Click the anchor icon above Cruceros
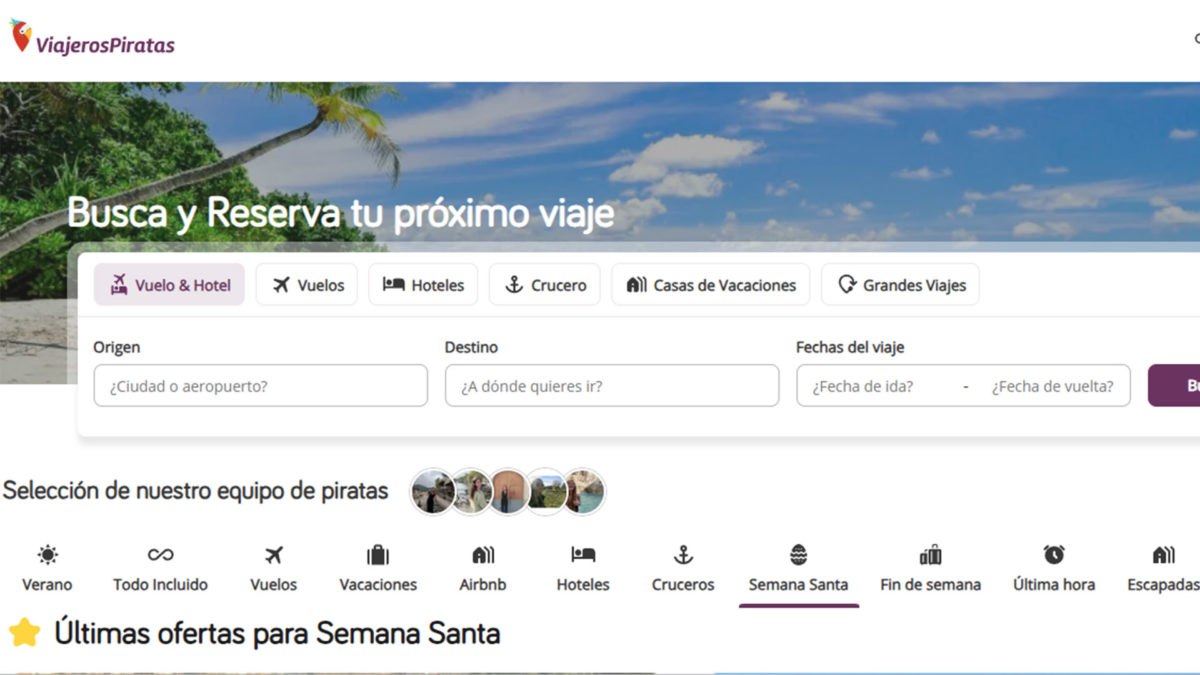Image resolution: width=1200 pixels, height=675 pixels. [683, 555]
